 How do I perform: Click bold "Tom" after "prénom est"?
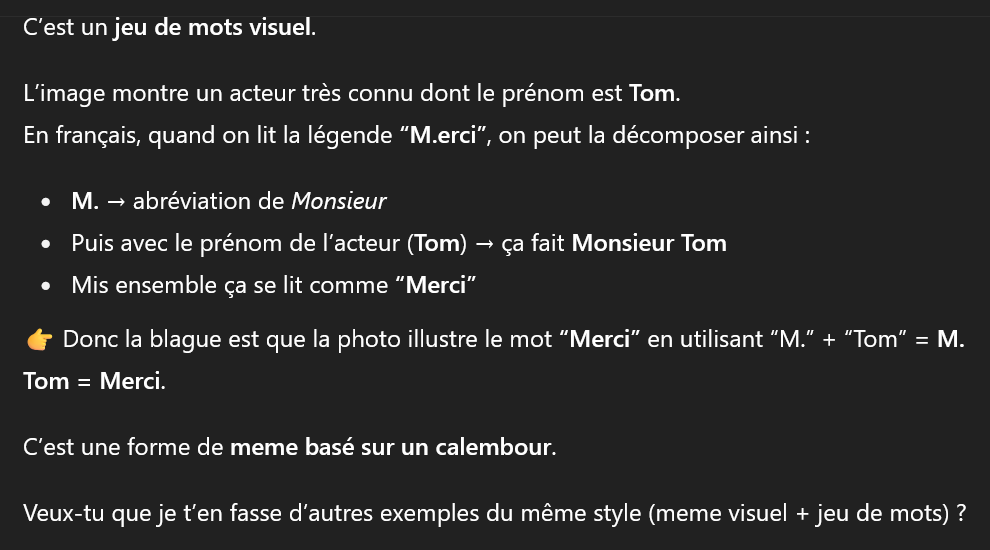652,93
